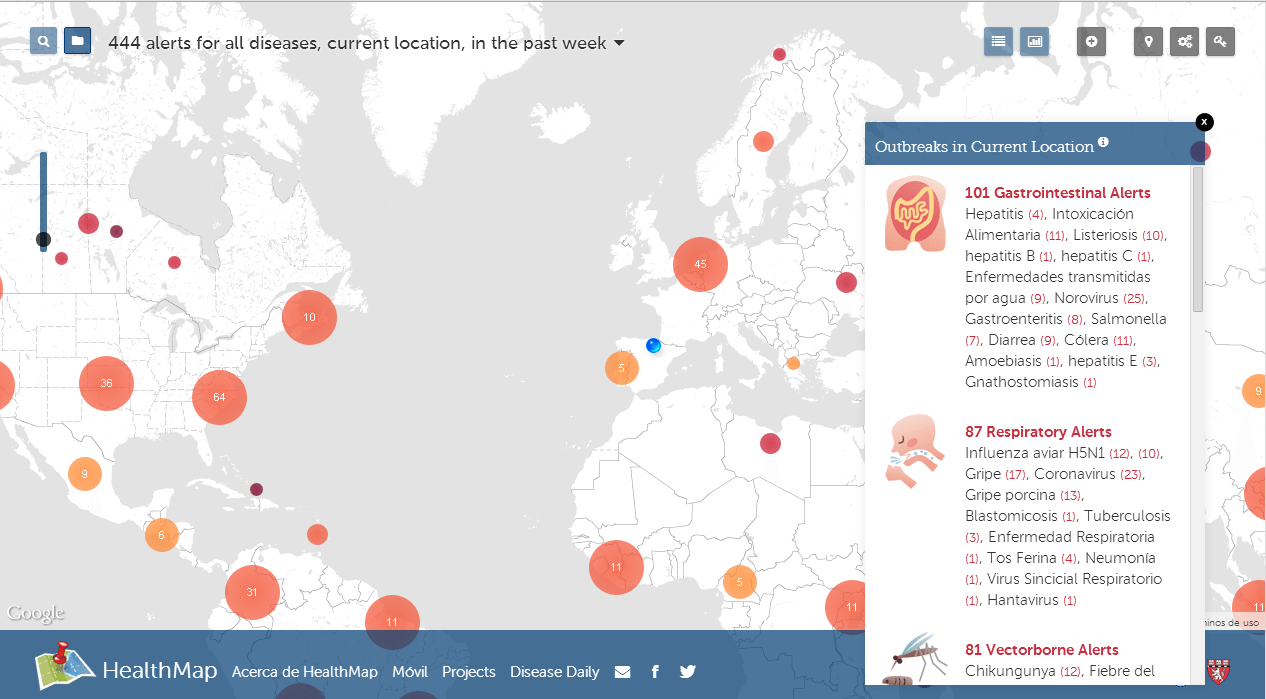Open the gears settings icon
The height and width of the screenshot is (699, 1266).
1184,41
